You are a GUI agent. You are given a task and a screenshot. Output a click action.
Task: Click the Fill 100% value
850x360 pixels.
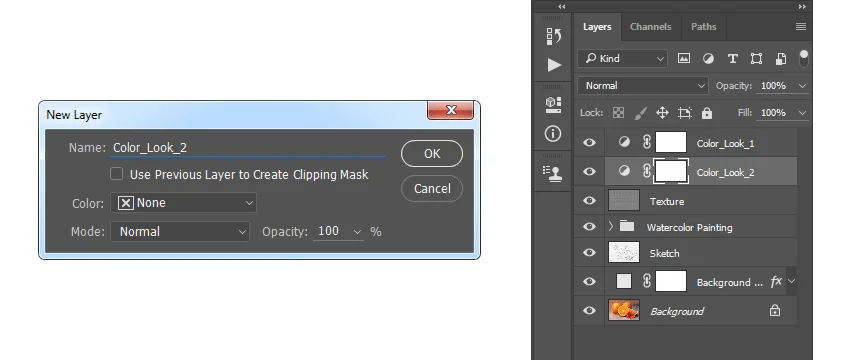pos(774,113)
